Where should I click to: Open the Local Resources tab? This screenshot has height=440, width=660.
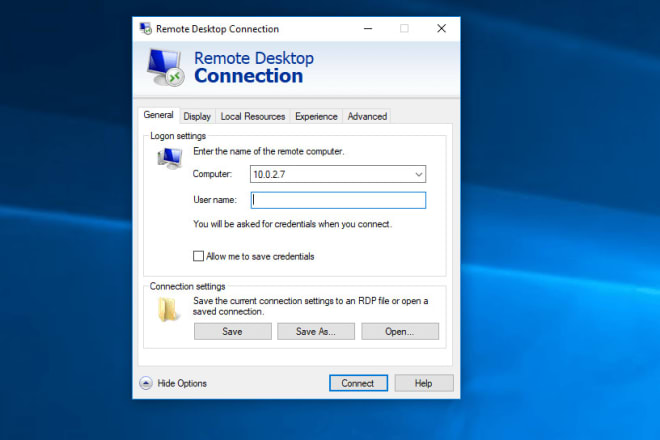(253, 117)
